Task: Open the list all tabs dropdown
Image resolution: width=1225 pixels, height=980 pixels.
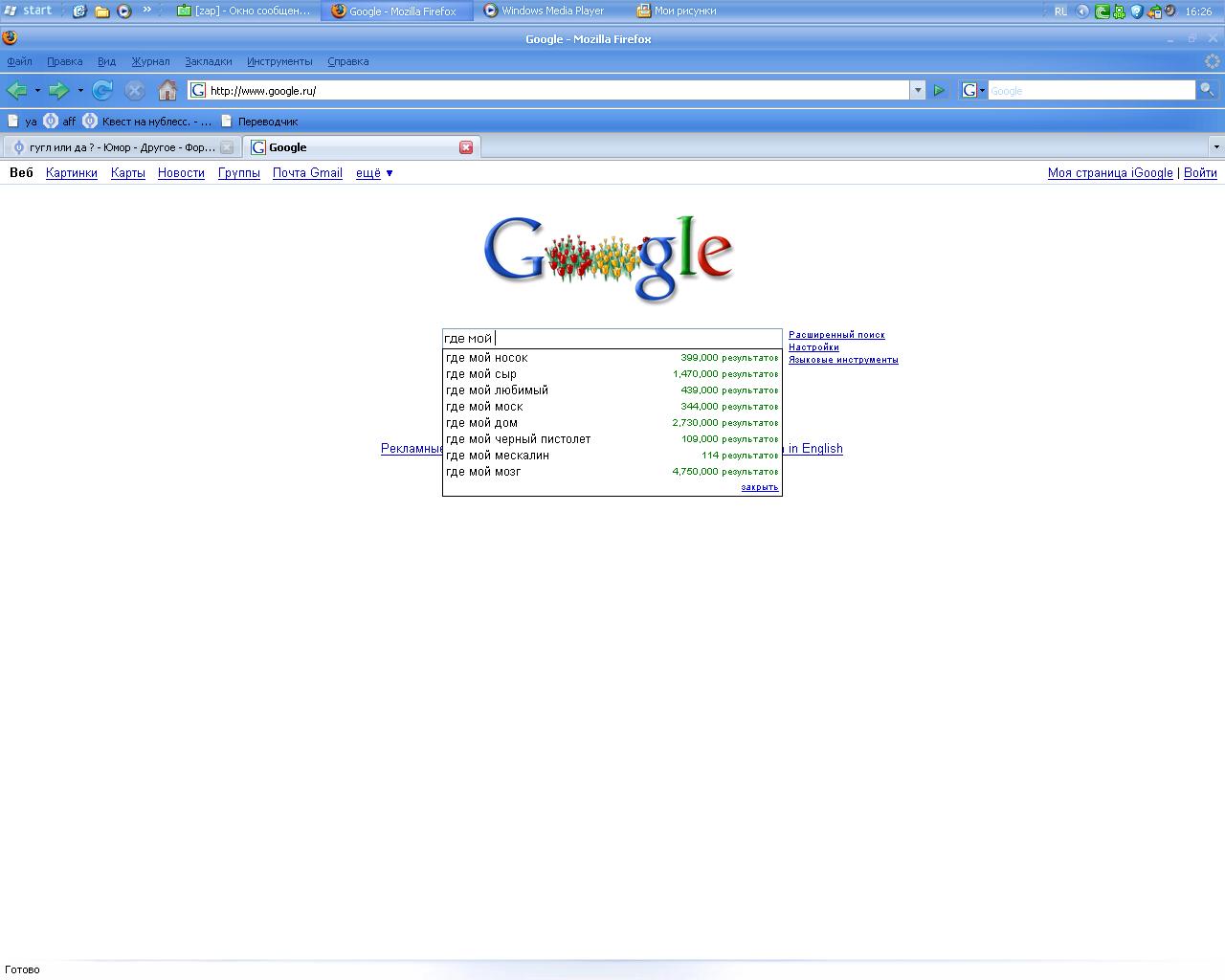Action: 1216,147
